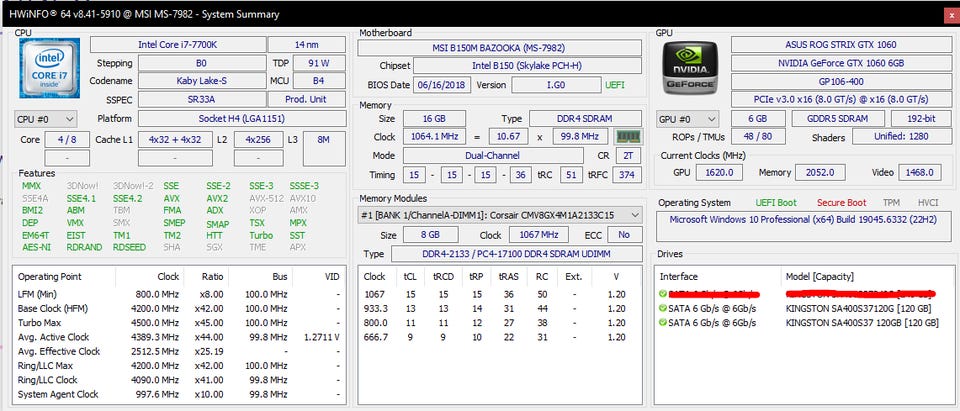The width and height of the screenshot is (960, 411).
Task: Click the ASUS ROG STRIX GTX 1060 field
Action: coord(840,45)
